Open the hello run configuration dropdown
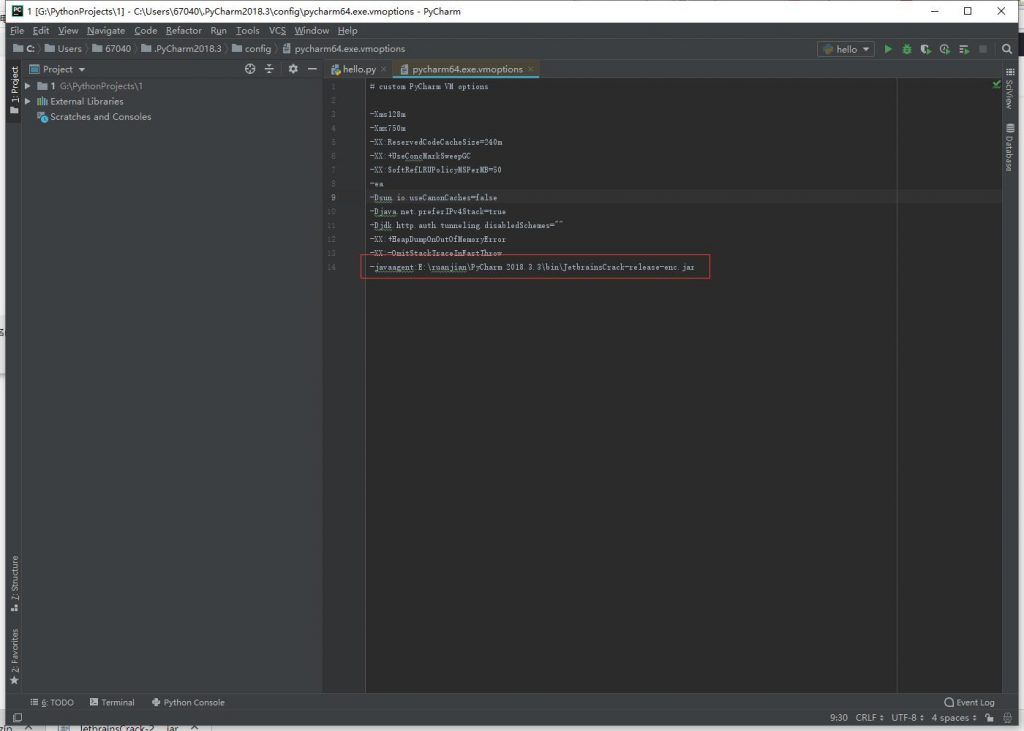1024x731 pixels. coord(846,49)
